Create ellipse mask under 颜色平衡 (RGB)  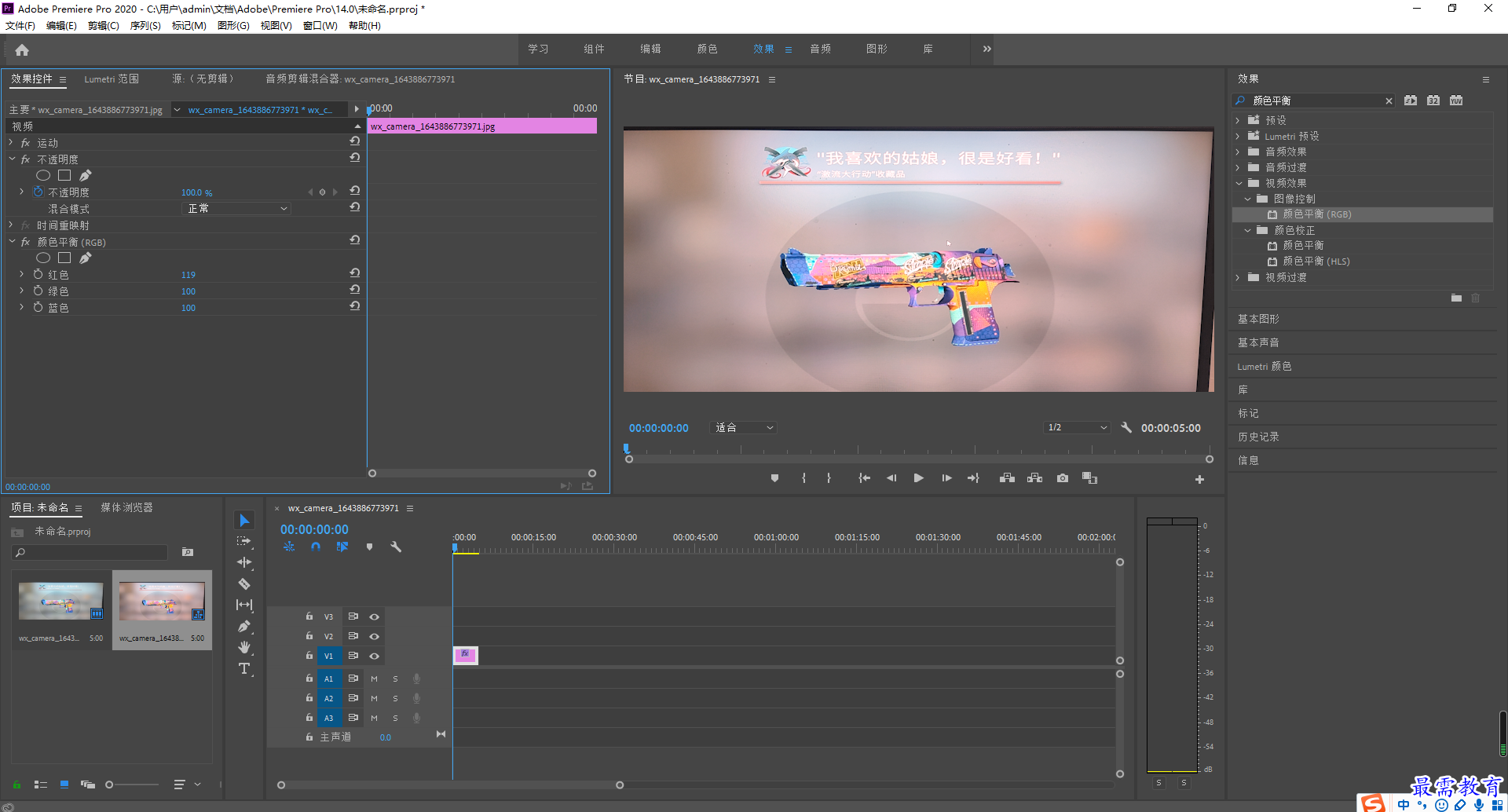(43, 258)
